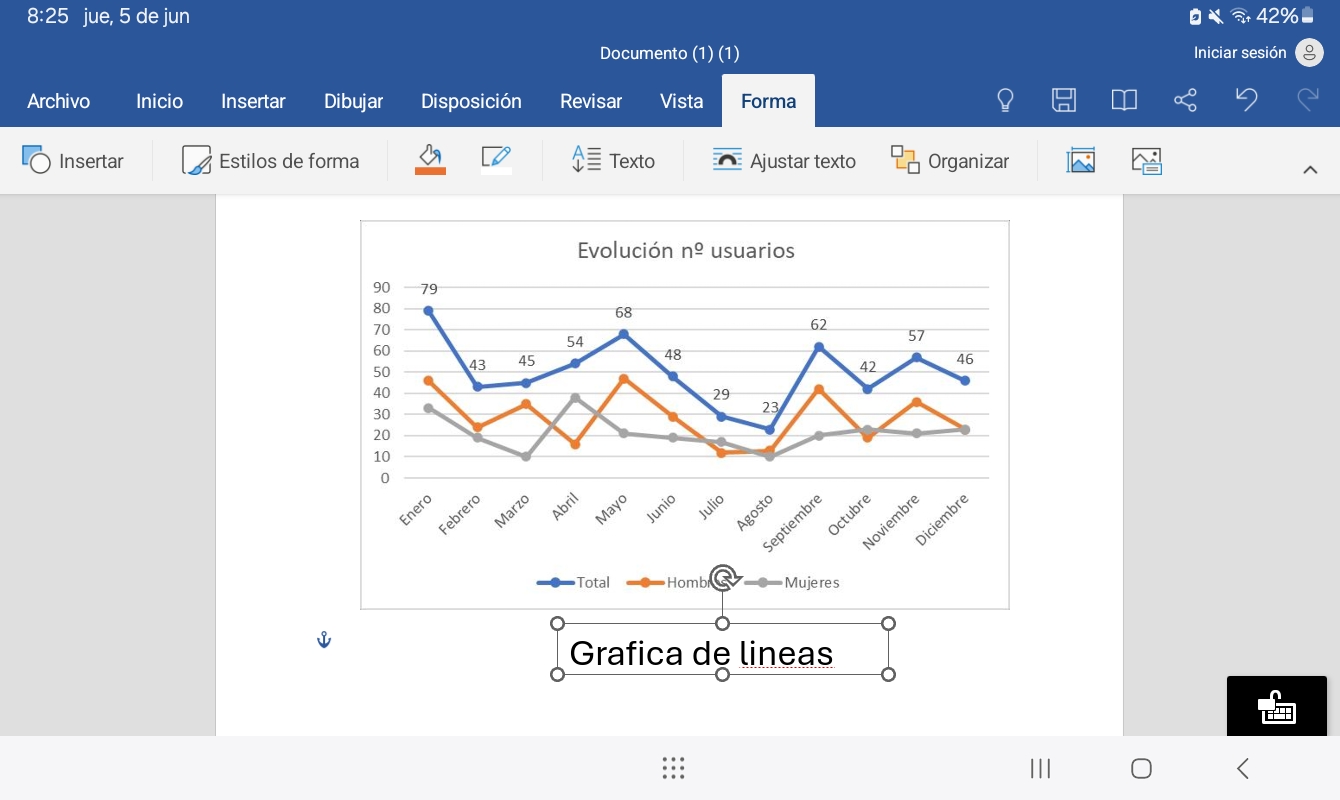
Task: Collapse the ribbon with the chevron
Action: point(1310,170)
